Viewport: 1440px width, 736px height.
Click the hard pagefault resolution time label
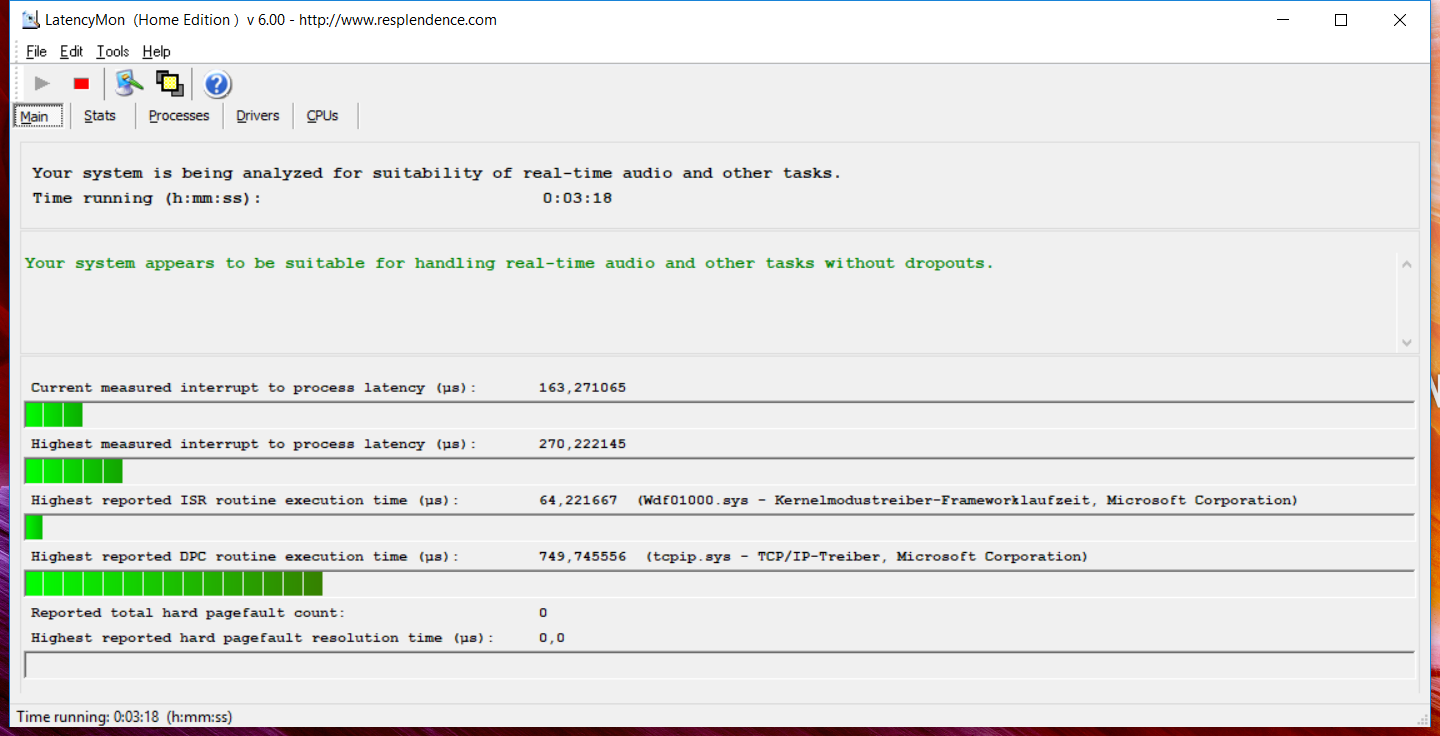pyautogui.click(x=262, y=638)
